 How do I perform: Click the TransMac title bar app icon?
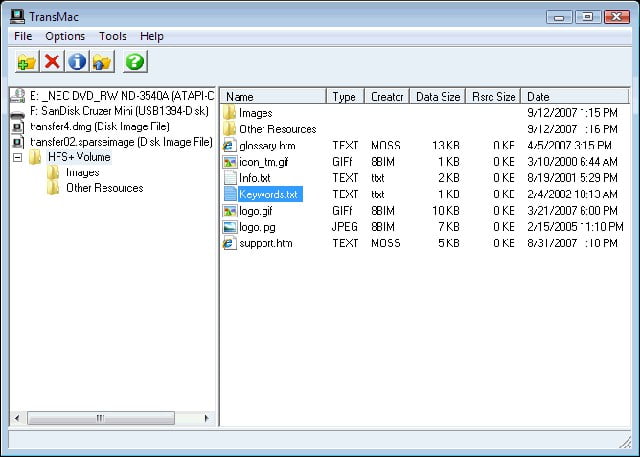pos(18,16)
